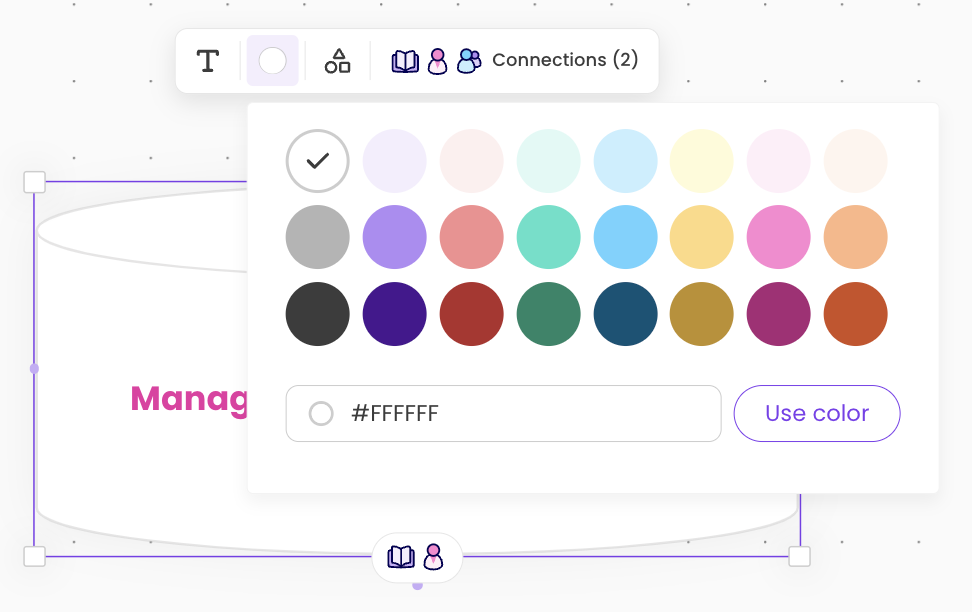Click the person icon badge below shape
This screenshot has width=972, height=612.
click(x=433, y=557)
